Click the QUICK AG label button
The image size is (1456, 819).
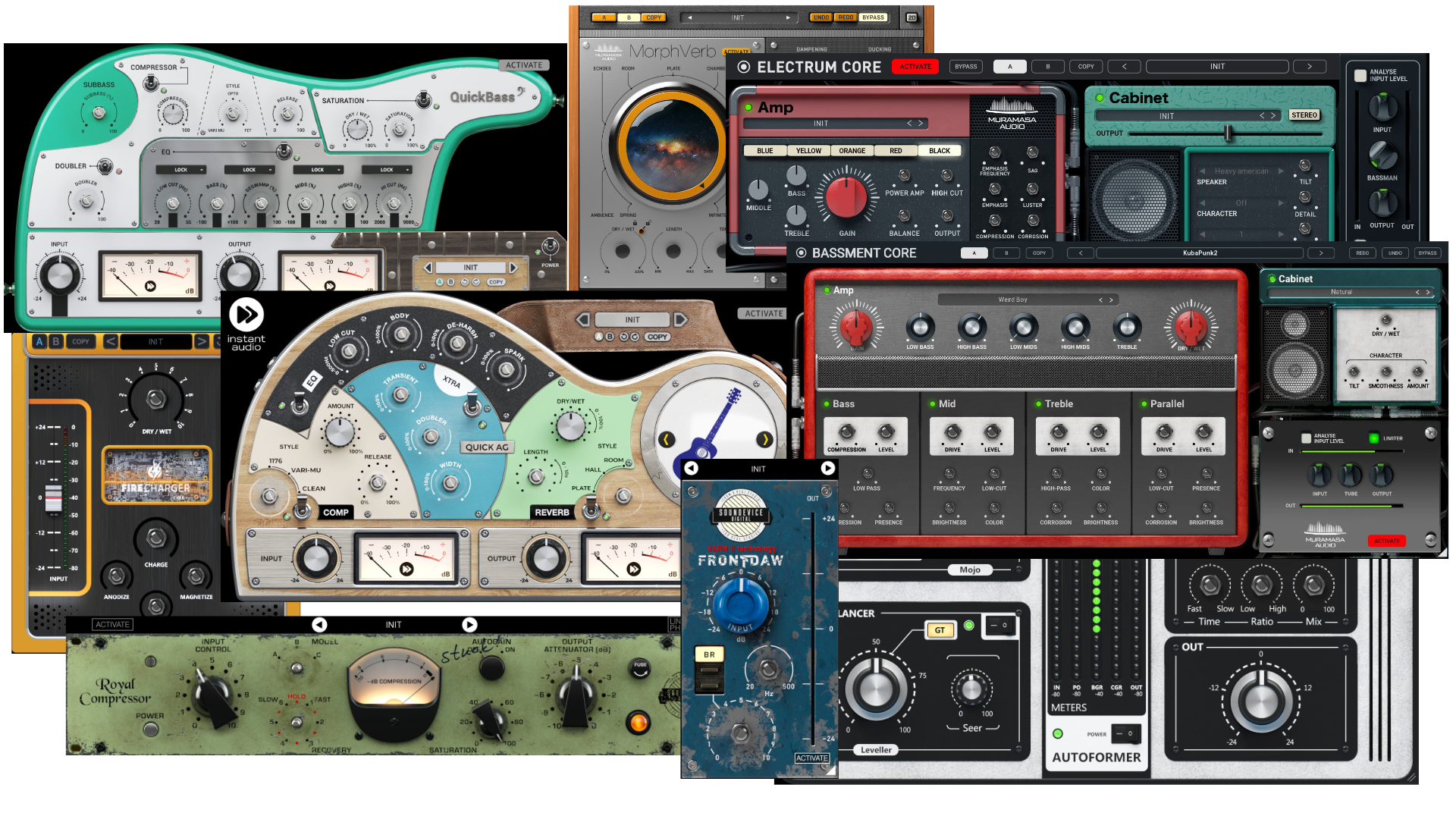487,447
